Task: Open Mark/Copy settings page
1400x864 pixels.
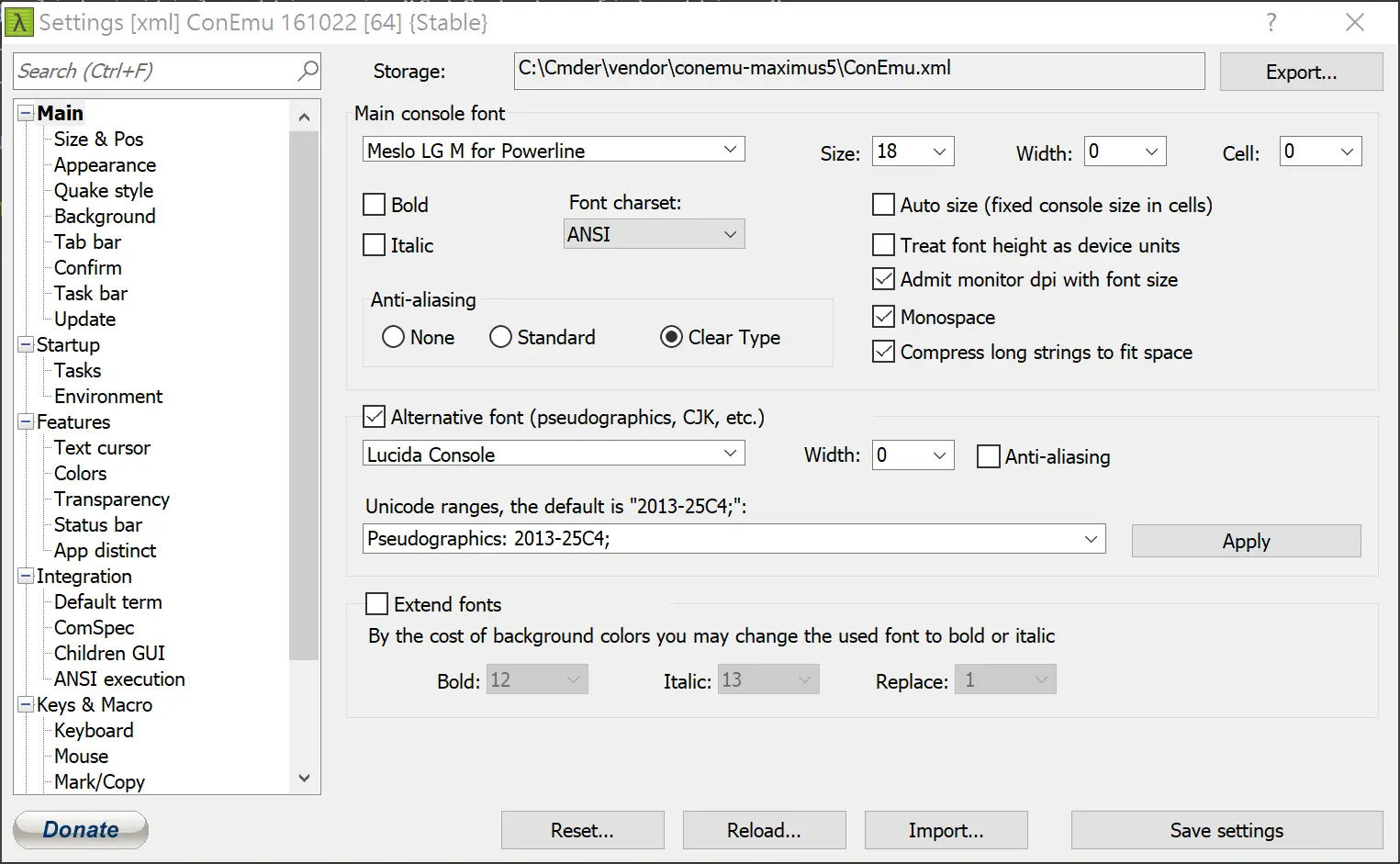Action: click(99, 782)
